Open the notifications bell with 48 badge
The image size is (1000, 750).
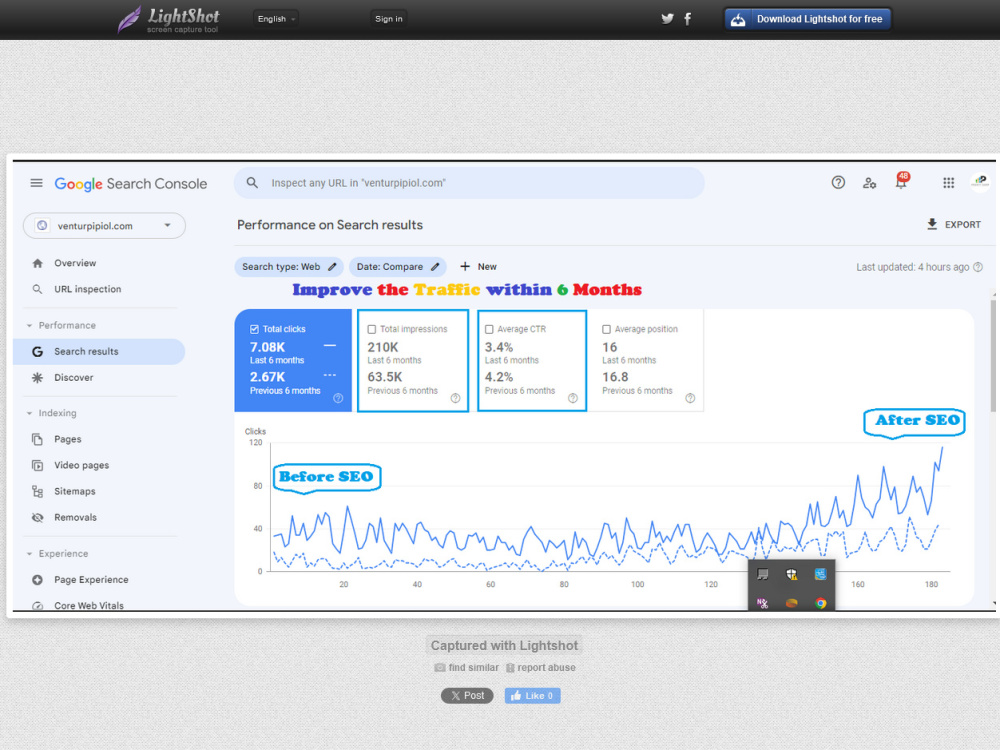click(x=901, y=182)
